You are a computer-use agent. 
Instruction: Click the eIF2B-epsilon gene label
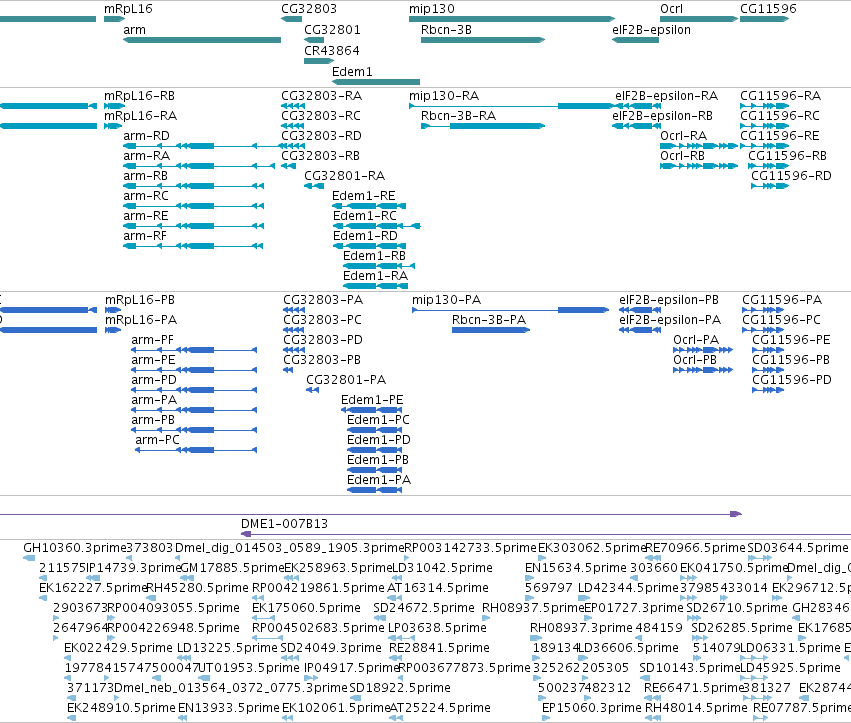[x=651, y=30]
